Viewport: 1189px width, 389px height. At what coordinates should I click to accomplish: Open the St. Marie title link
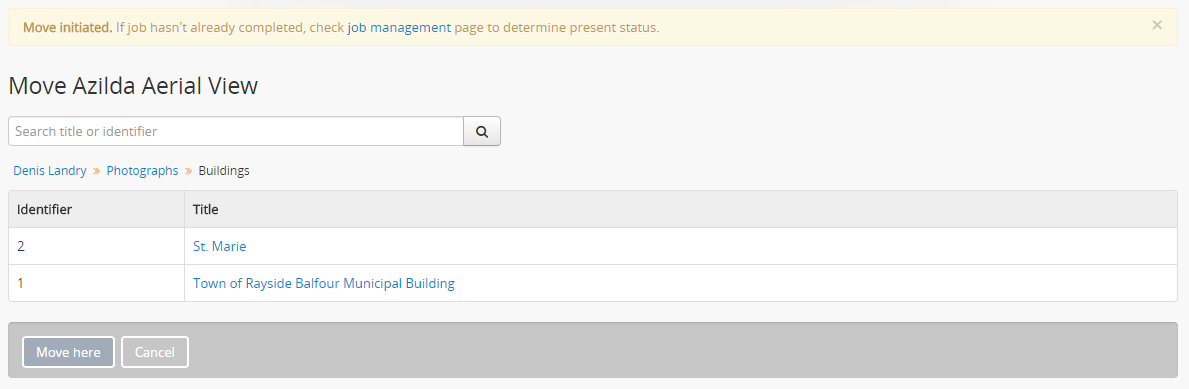[220, 246]
